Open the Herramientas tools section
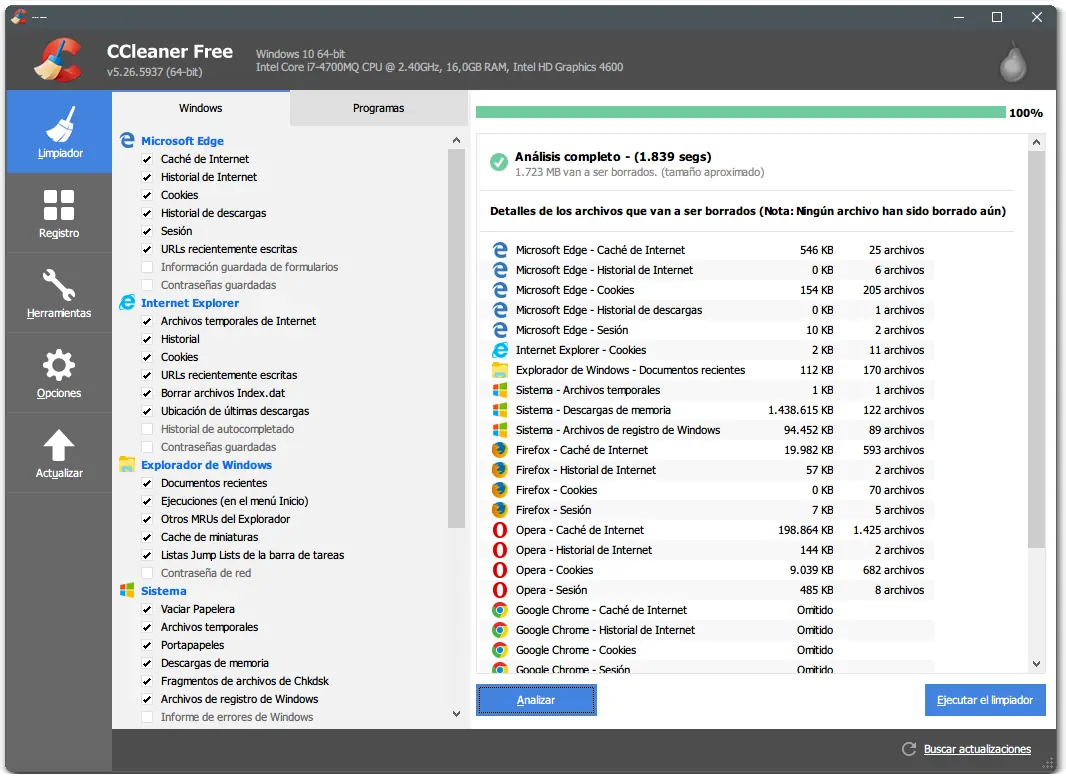1066x781 pixels. [x=59, y=294]
